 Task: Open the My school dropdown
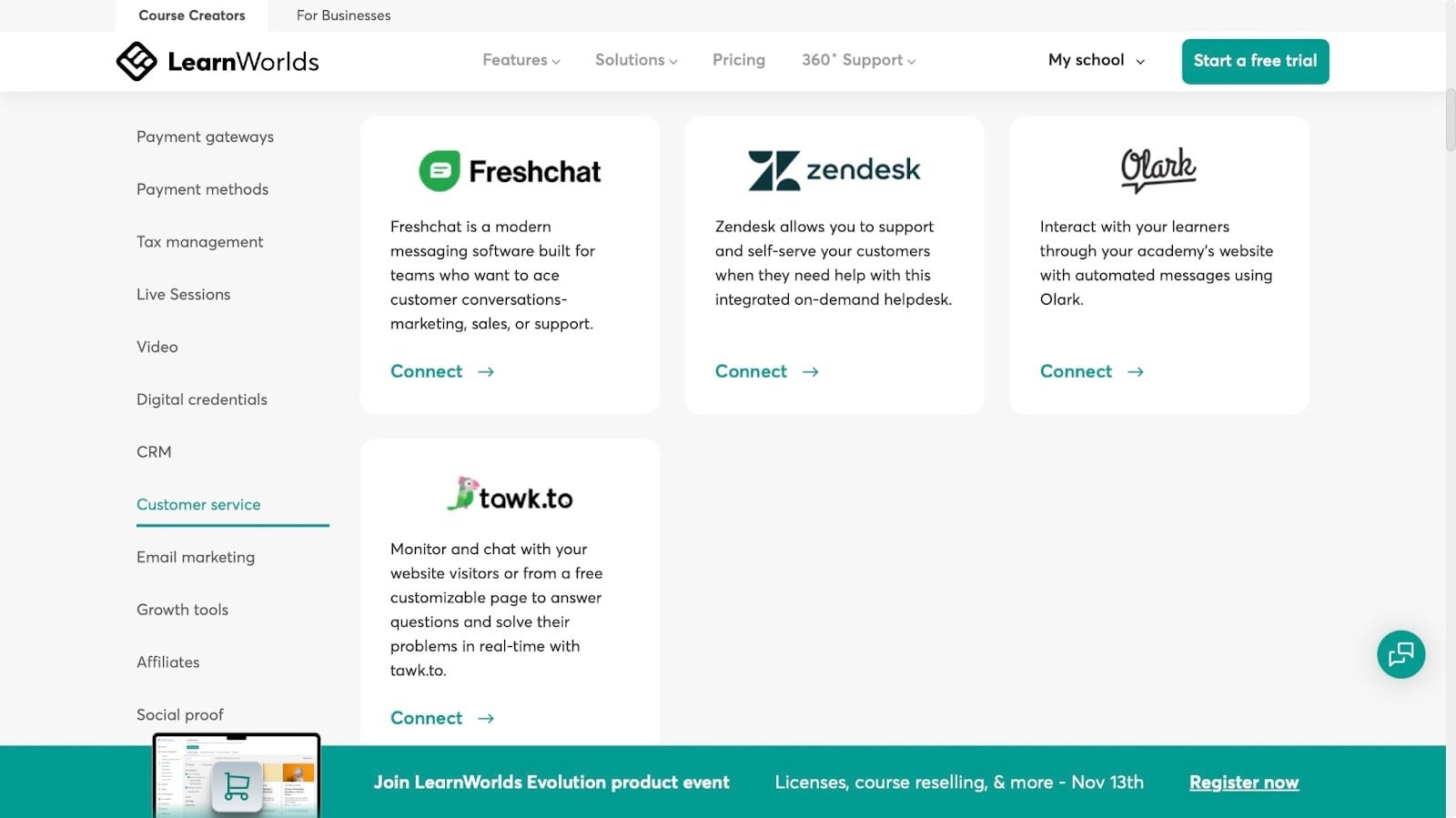click(x=1097, y=60)
